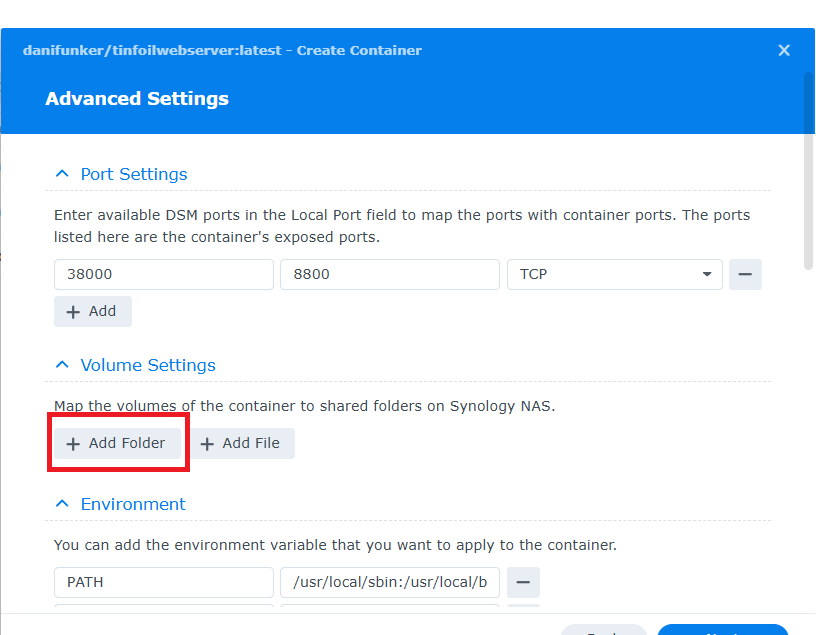Click the dialog's vertical scrollbar
This screenshot has height=635, width=816.
coord(808,170)
